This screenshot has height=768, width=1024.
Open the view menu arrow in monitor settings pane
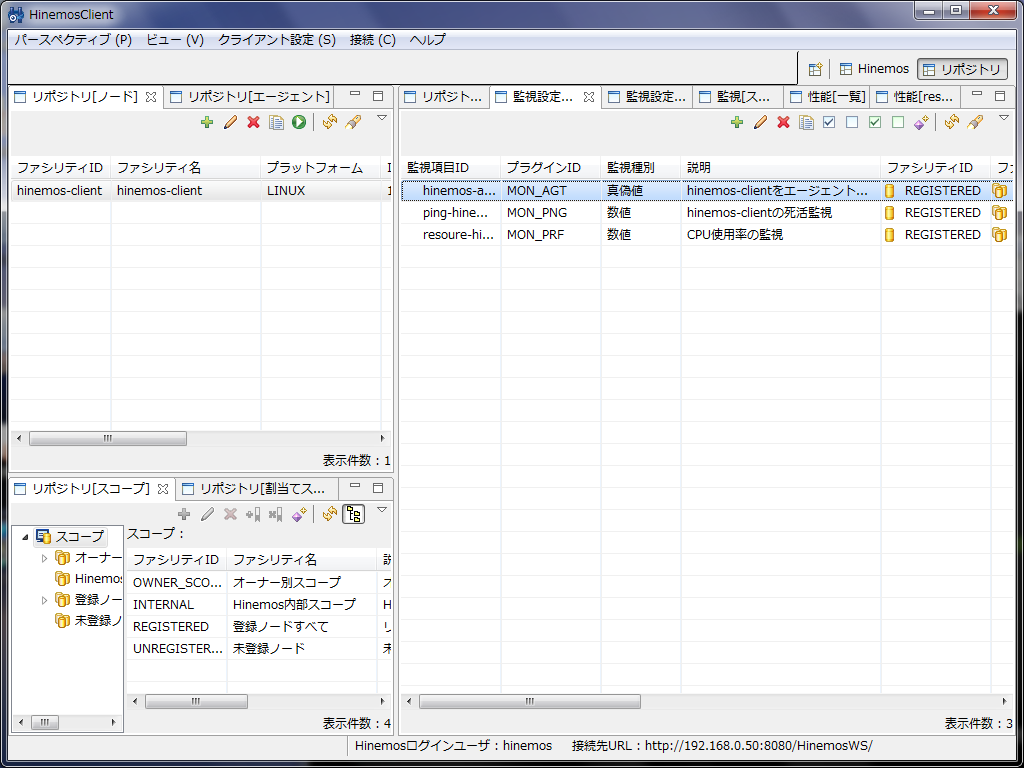click(x=1004, y=118)
